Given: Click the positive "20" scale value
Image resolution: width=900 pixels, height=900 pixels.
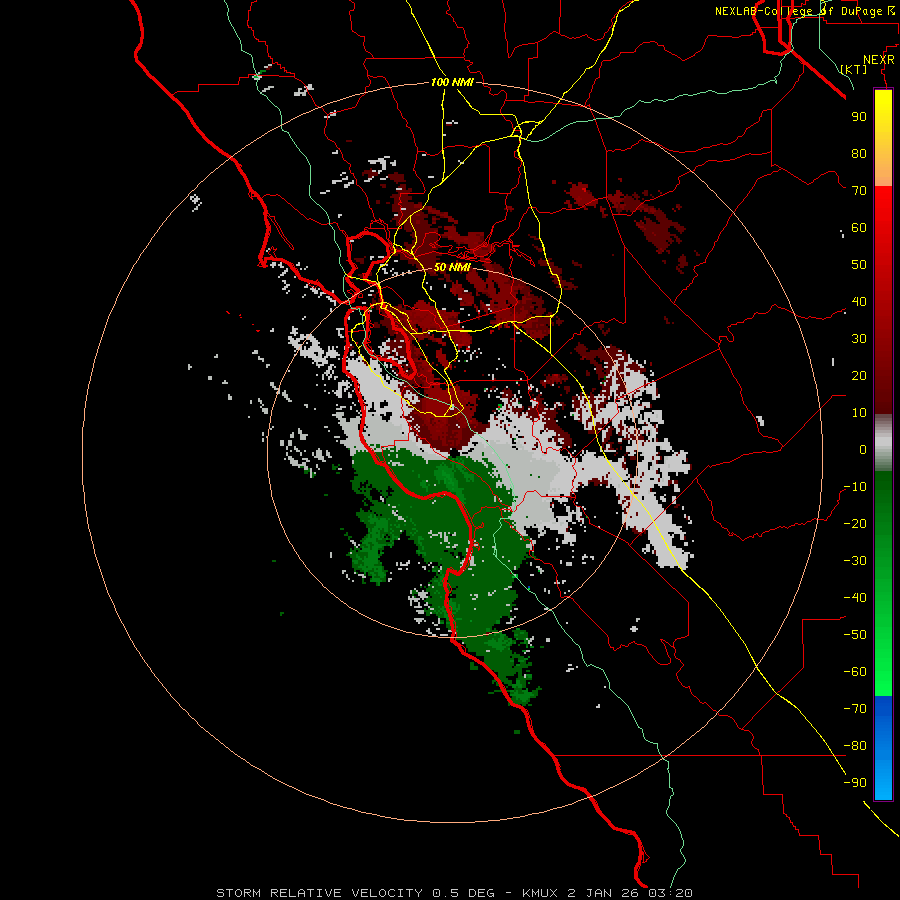Looking at the screenshot, I should coord(859,376).
